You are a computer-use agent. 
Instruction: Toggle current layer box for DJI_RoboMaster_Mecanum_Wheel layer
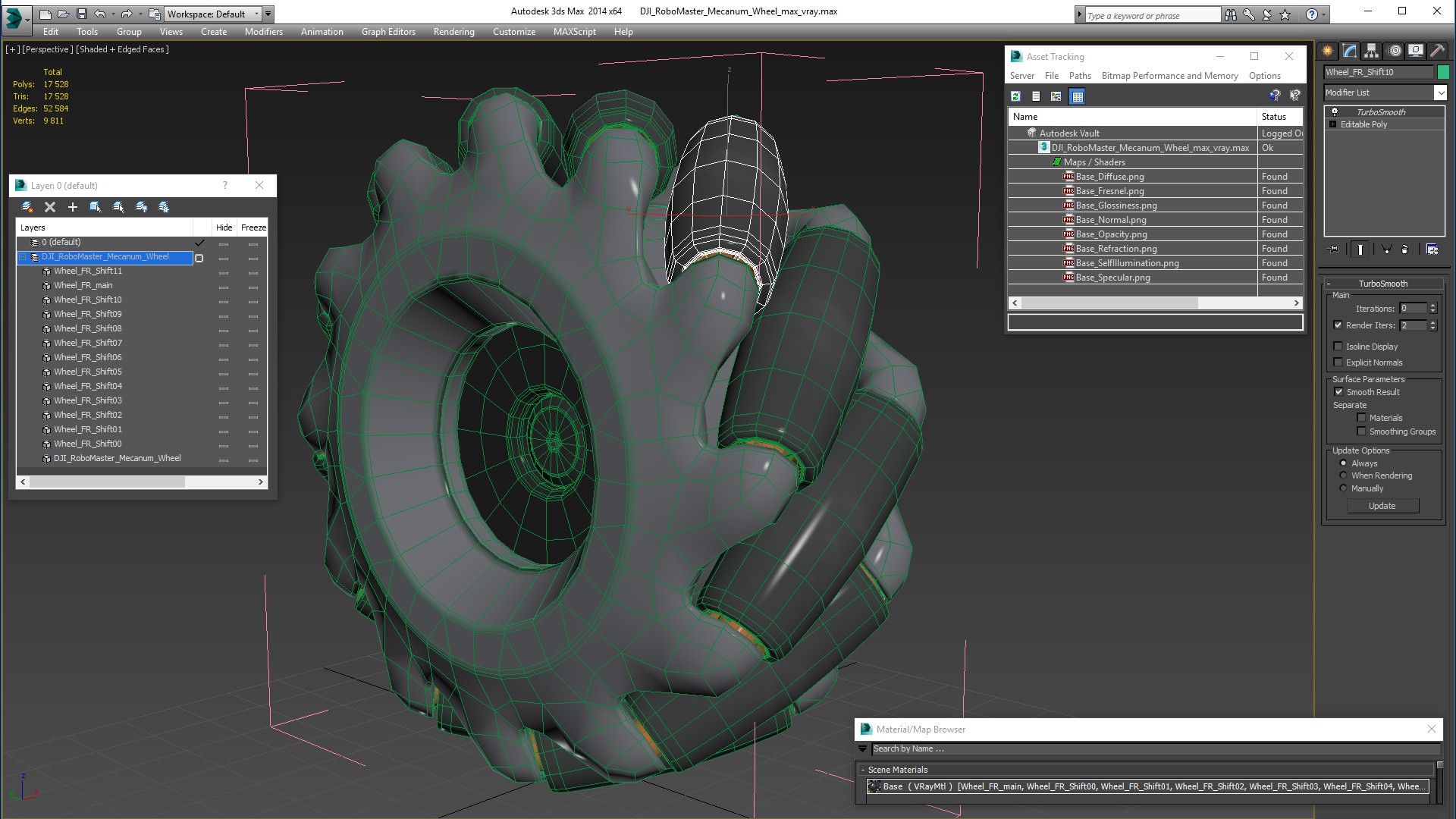(199, 258)
